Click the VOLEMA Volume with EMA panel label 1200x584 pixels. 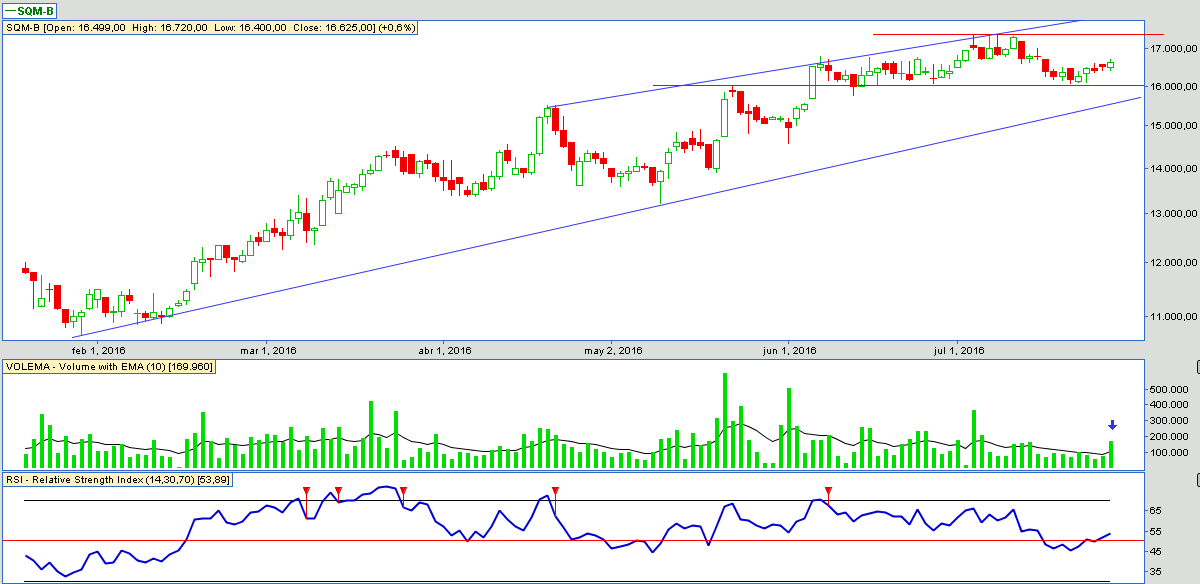point(109,367)
